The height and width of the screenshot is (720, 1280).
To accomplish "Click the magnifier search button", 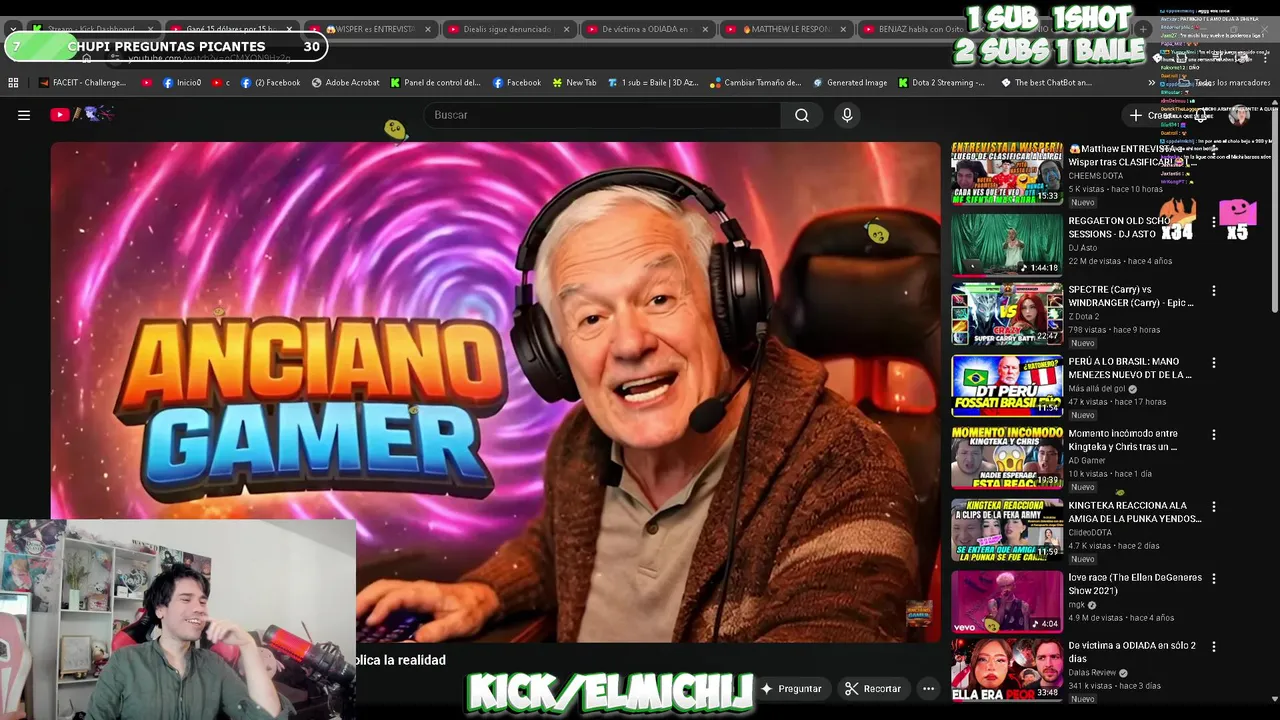I will 802,115.
